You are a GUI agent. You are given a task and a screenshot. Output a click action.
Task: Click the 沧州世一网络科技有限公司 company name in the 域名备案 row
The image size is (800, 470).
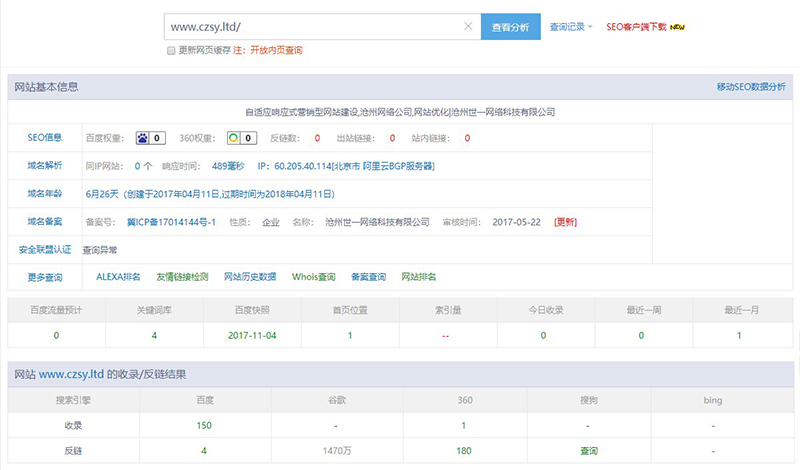click(378, 222)
